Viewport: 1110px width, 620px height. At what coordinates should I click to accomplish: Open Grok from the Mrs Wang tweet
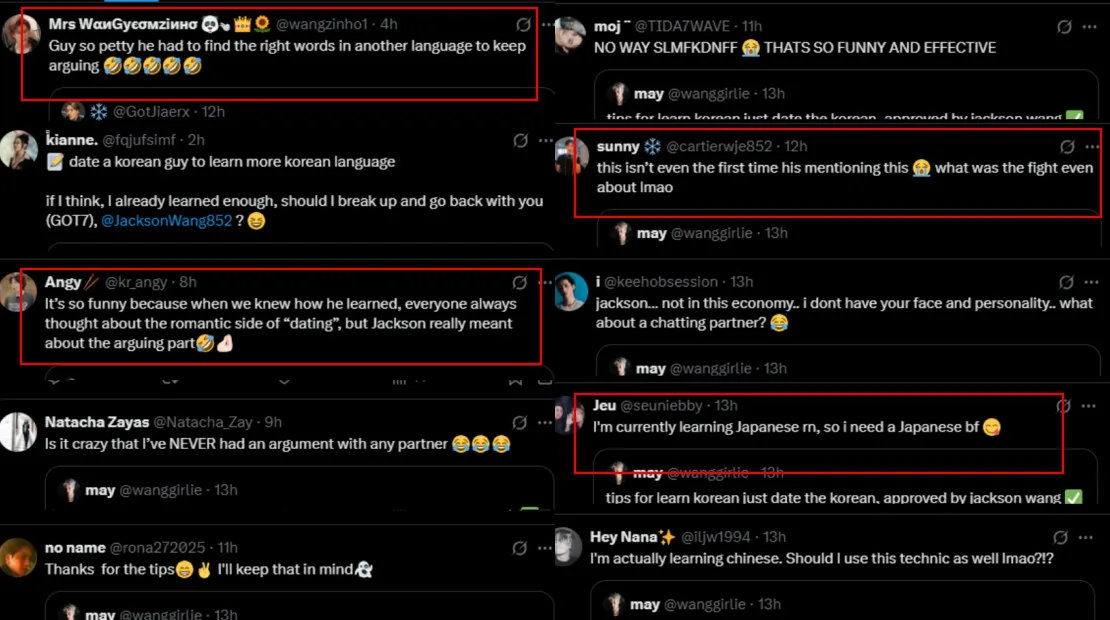(523, 24)
